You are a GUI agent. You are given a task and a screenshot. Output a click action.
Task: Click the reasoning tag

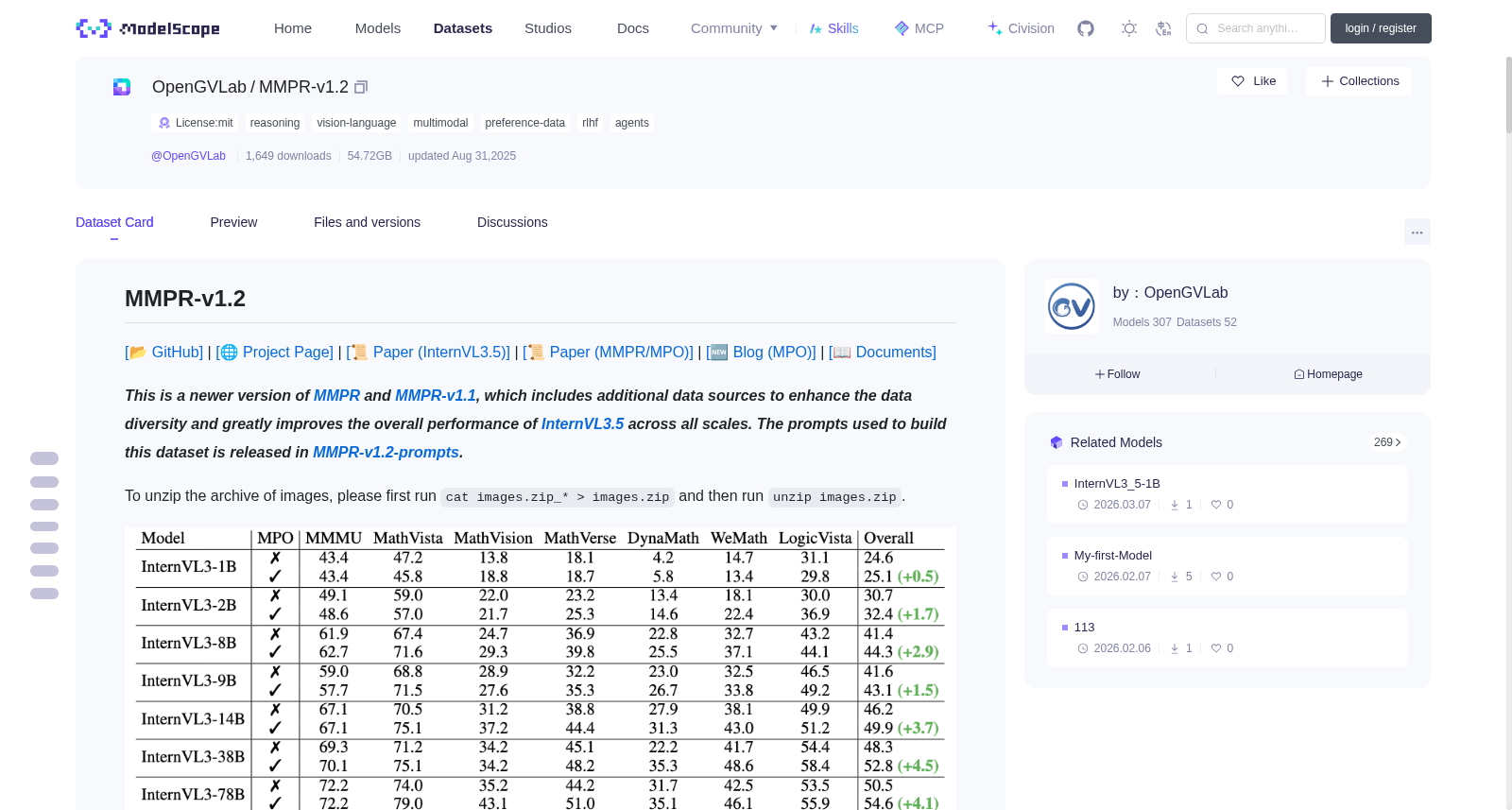pos(275,123)
